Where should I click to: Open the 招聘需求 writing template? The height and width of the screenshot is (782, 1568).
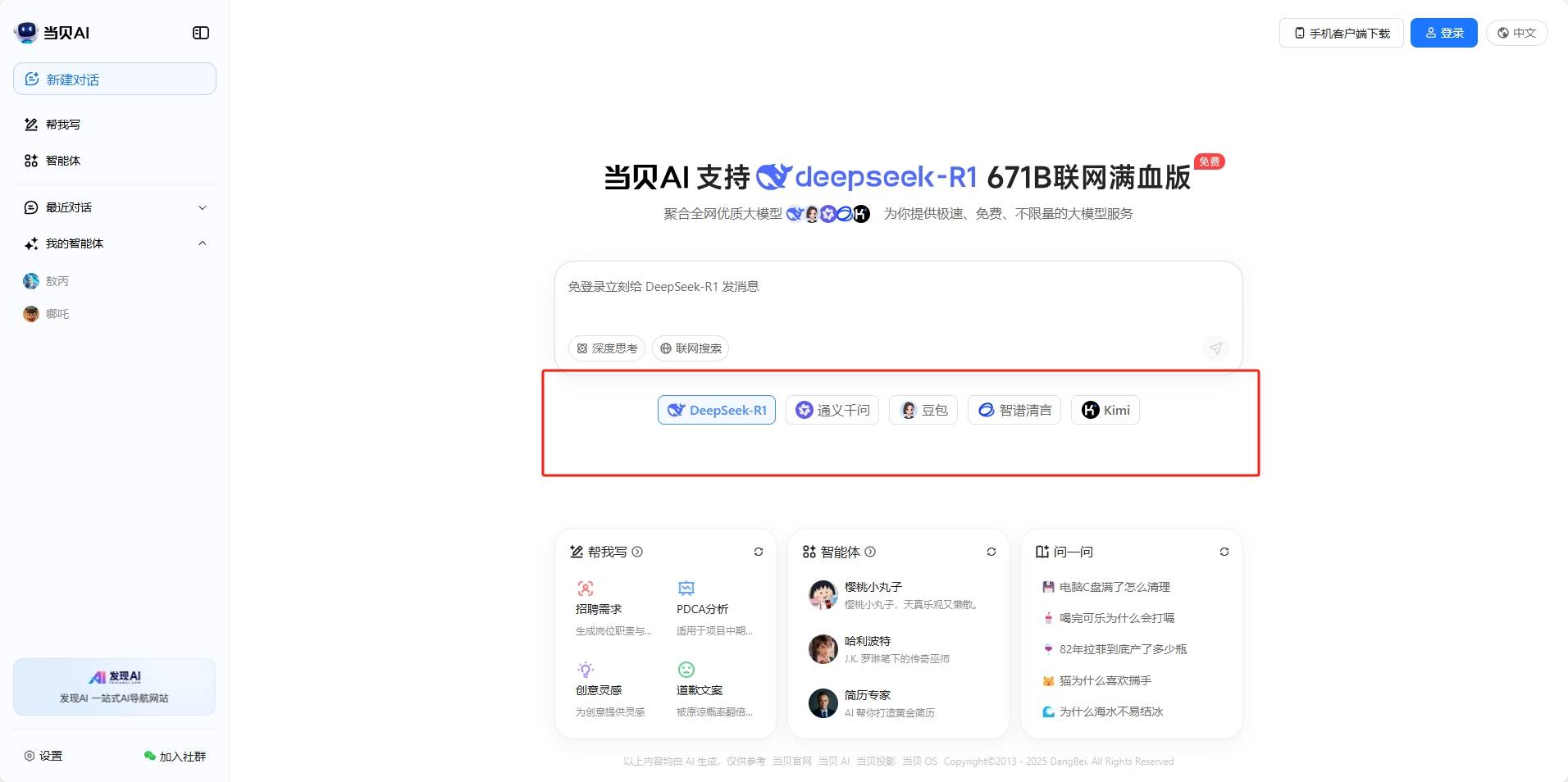[614, 609]
